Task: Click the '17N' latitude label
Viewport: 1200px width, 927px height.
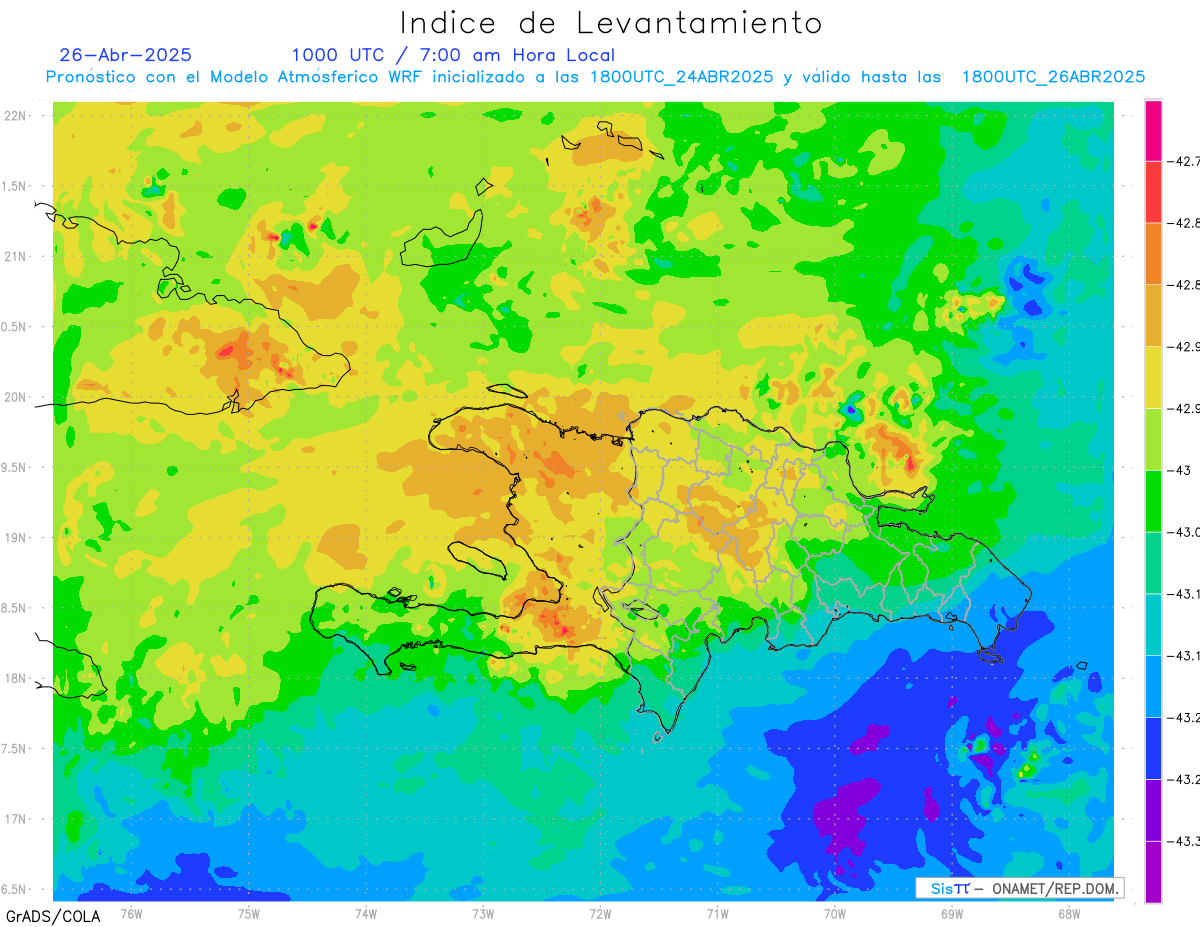Action: tap(17, 819)
